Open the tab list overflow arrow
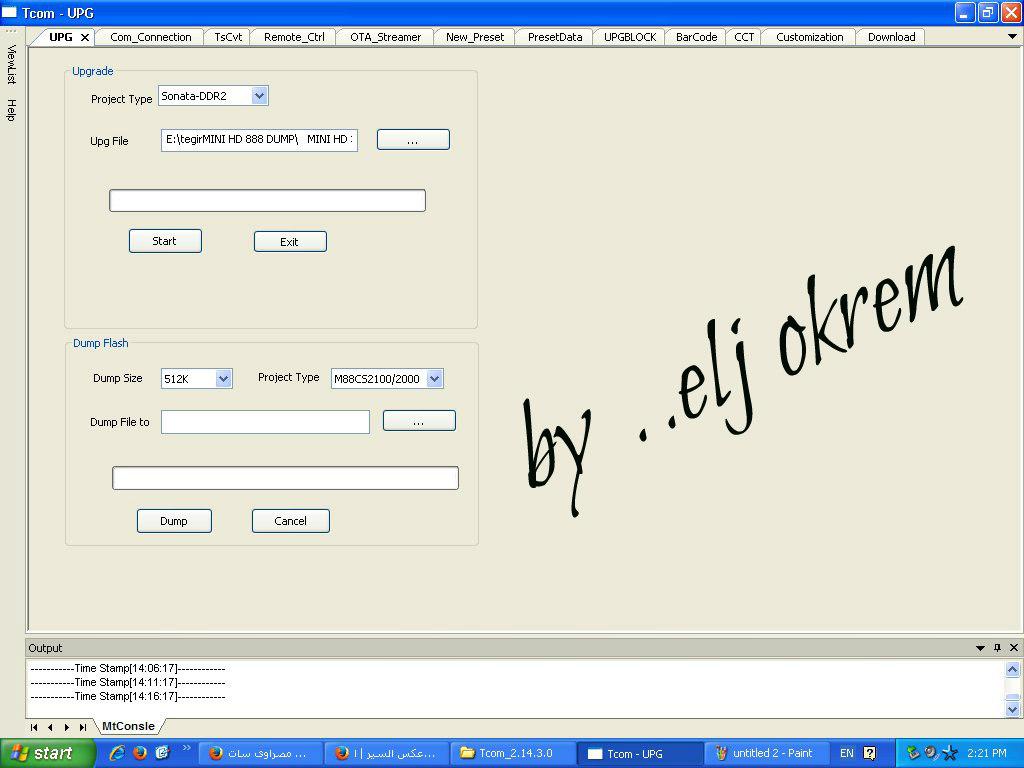Image resolution: width=1024 pixels, height=768 pixels. 1012,37
